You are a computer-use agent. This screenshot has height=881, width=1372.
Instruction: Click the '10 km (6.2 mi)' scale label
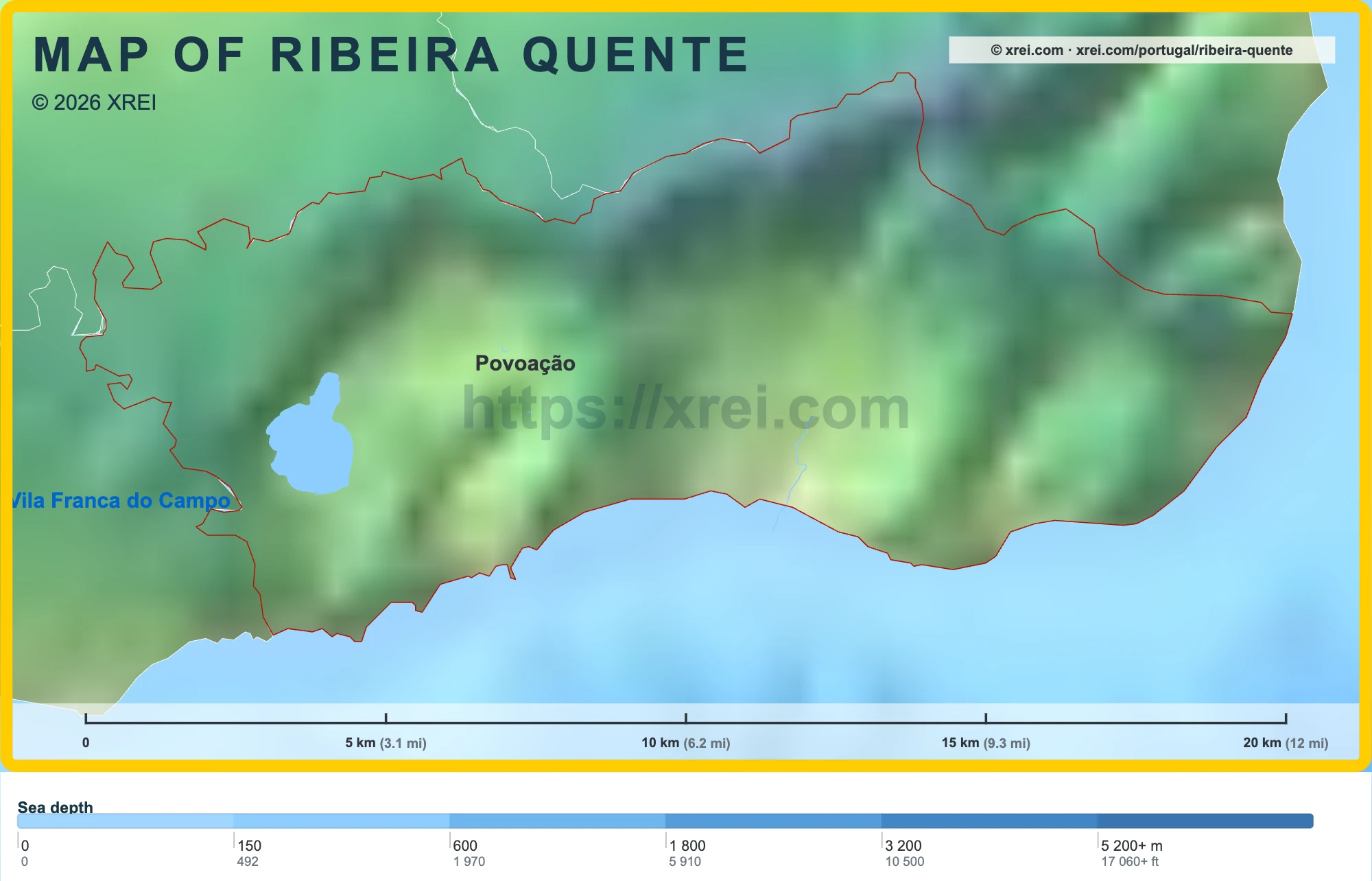(x=685, y=743)
